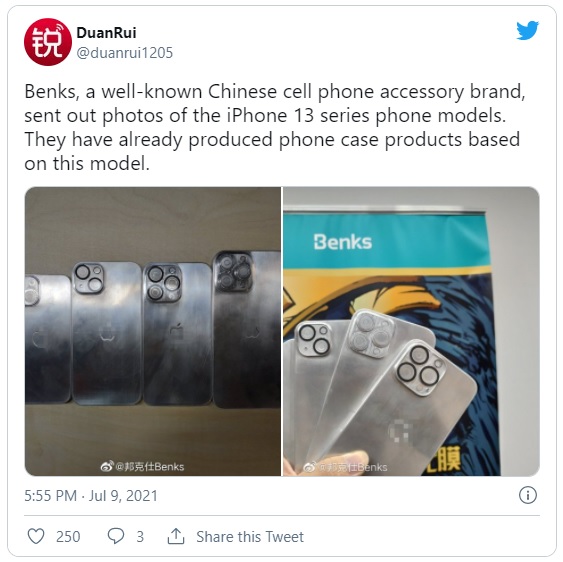This screenshot has height=562, width=563.
Task: Open right photo with Benks banner
Action: [411, 331]
